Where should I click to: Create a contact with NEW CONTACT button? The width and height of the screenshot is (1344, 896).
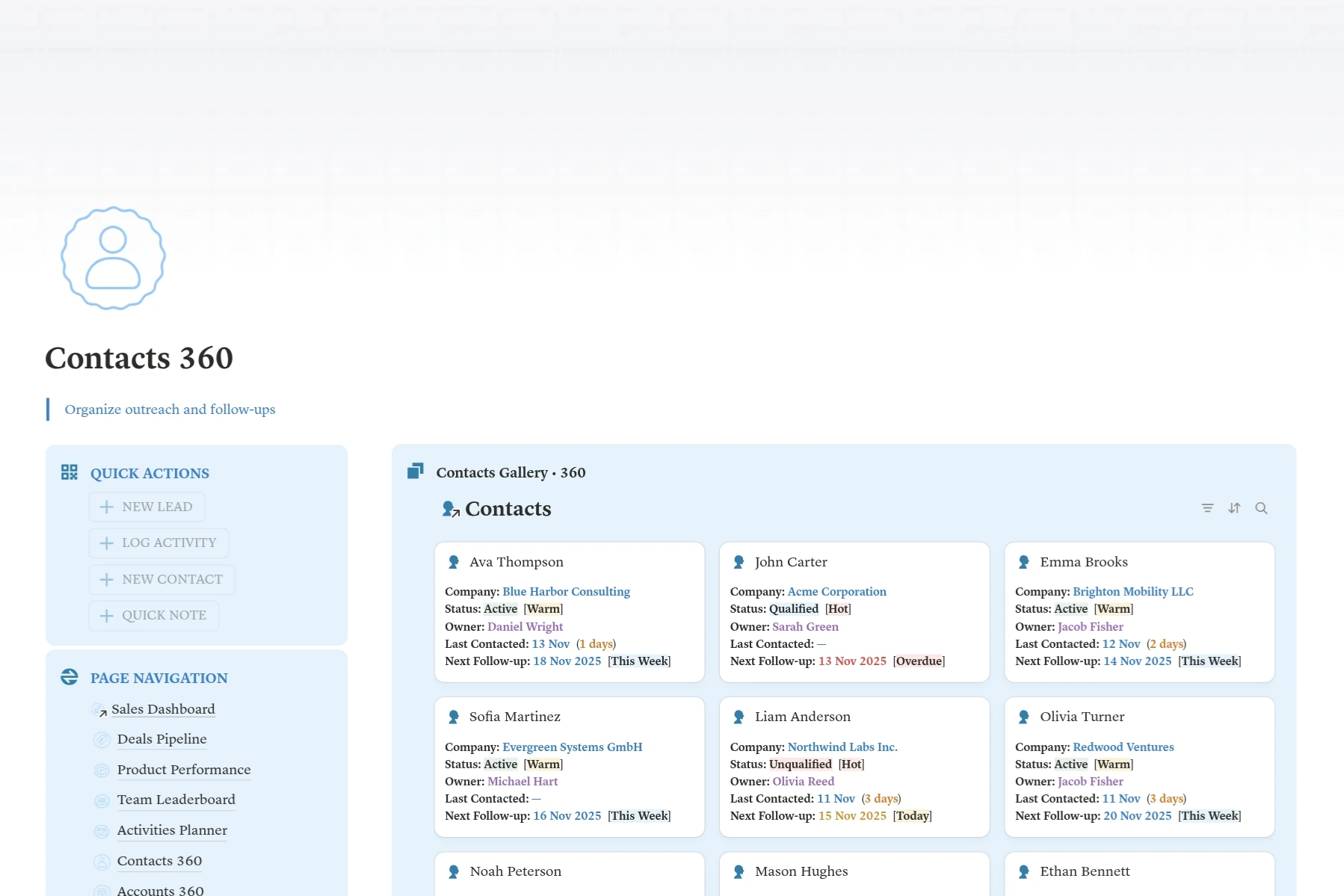click(x=162, y=579)
